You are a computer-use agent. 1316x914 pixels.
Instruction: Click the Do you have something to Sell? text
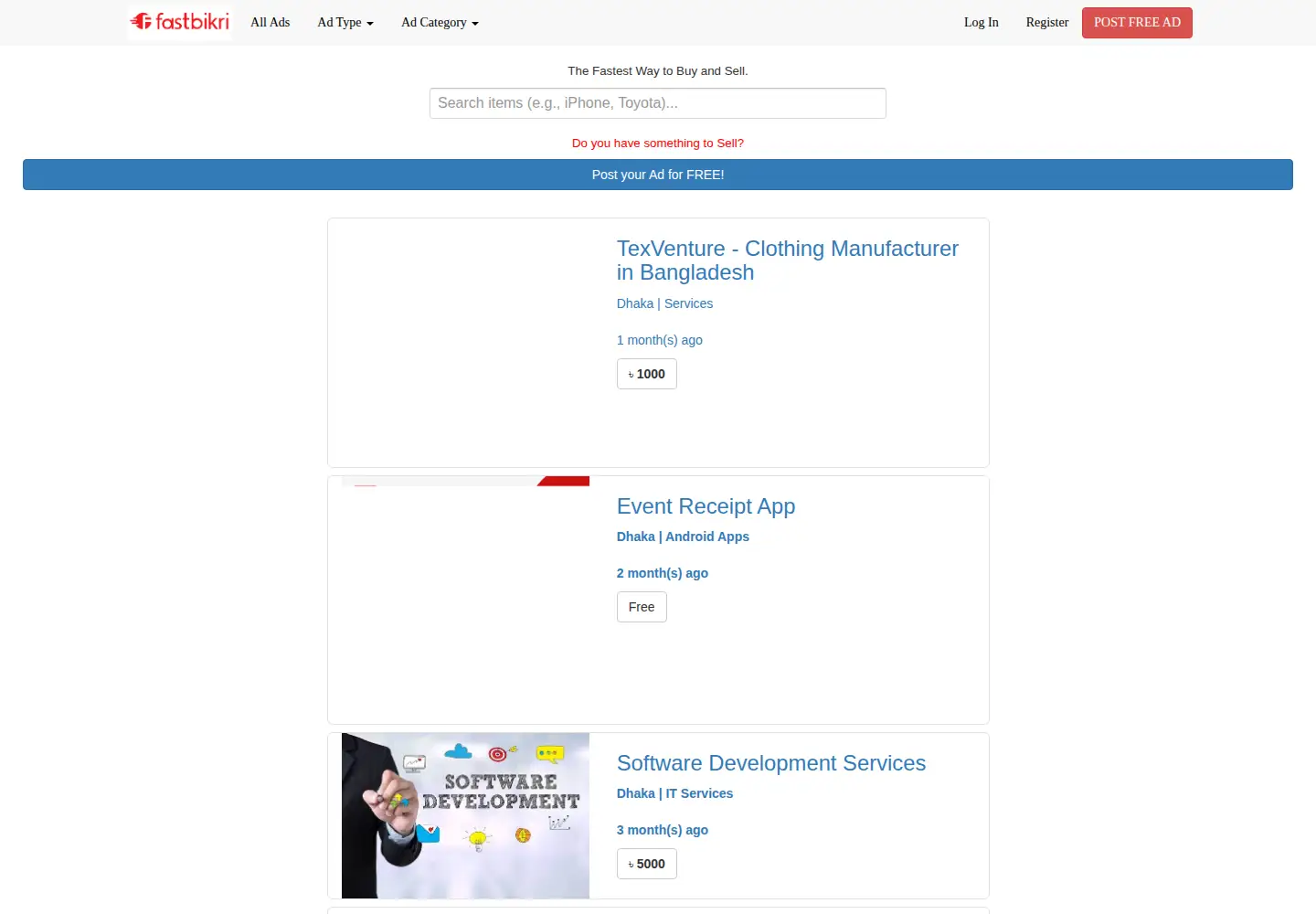coord(658,143)
